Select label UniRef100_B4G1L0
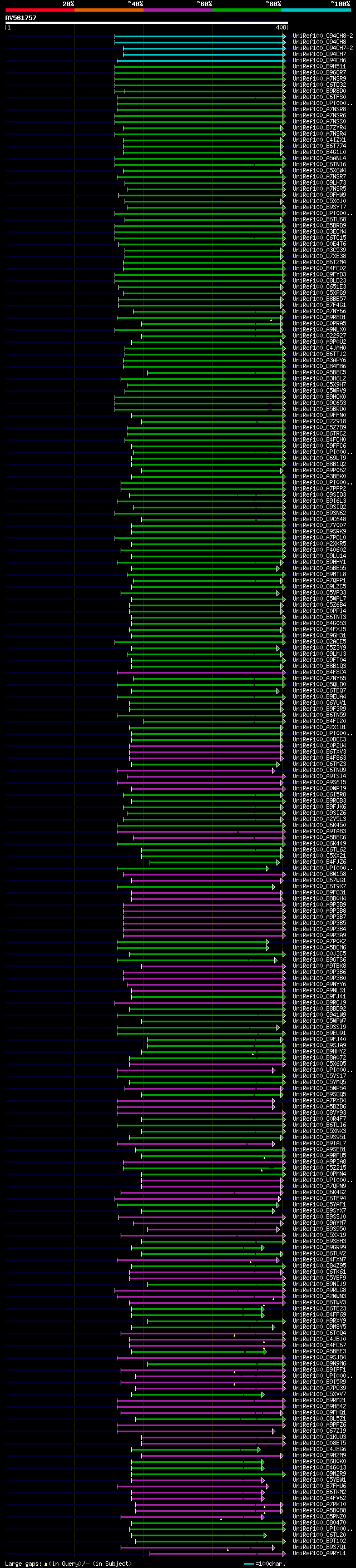This screenshot has width=356, height=1568. 319,152
